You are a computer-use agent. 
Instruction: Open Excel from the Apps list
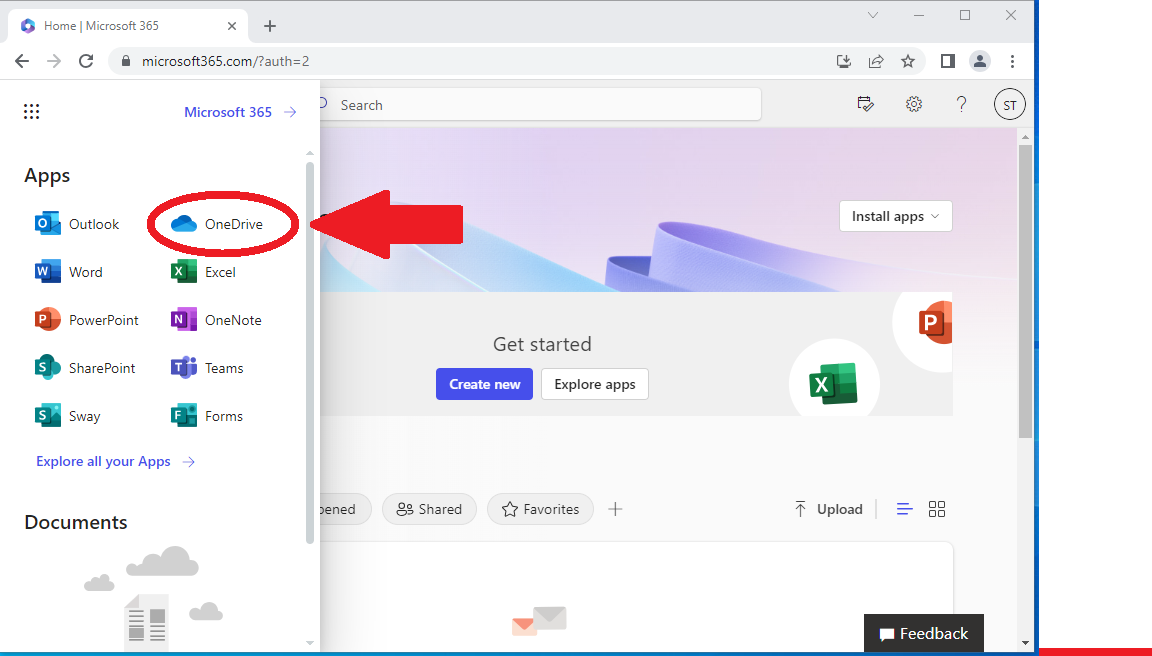204,272
